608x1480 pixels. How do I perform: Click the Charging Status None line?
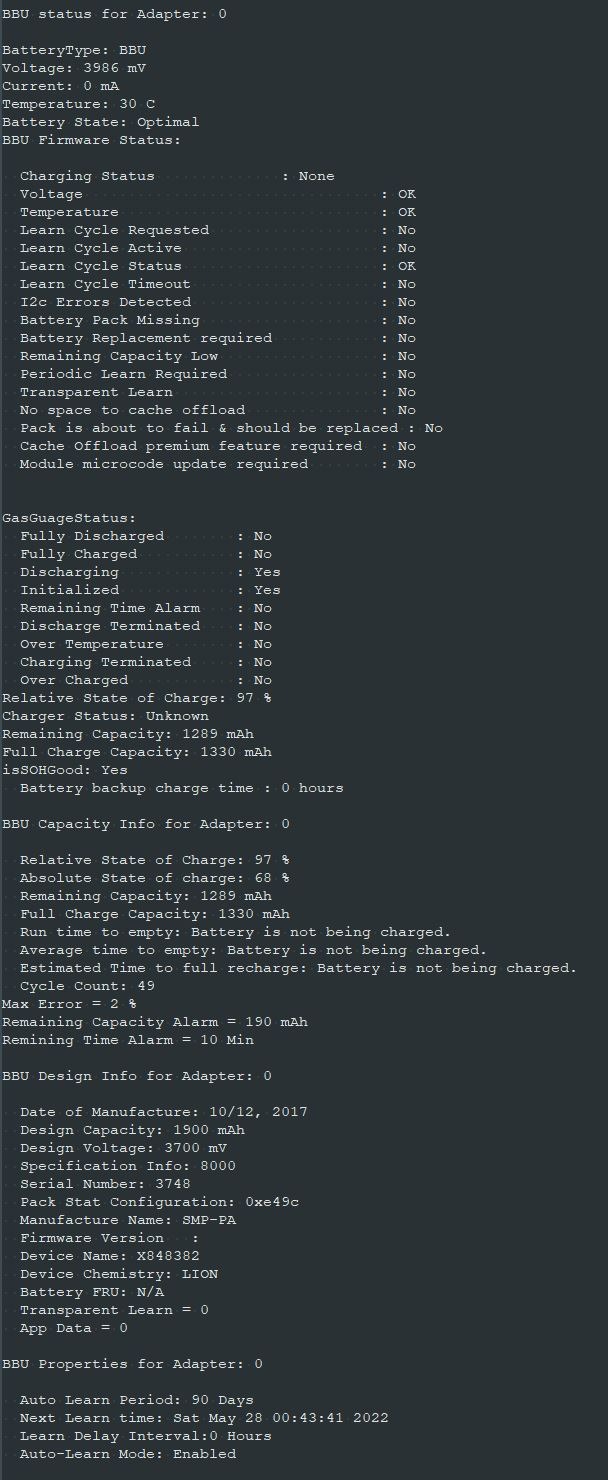[x=177, y=176]
